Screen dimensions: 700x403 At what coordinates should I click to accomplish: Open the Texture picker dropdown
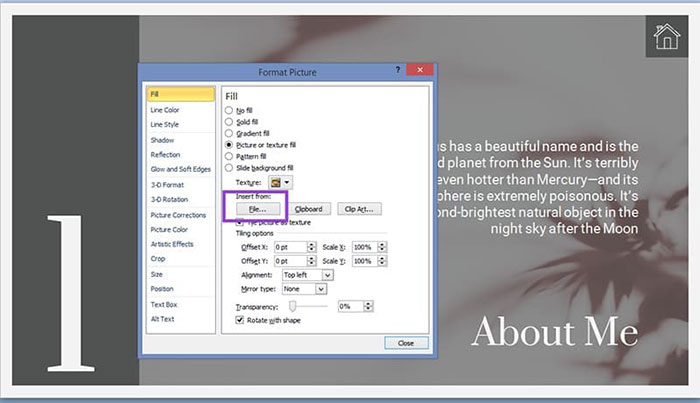[x=288, y=183]
